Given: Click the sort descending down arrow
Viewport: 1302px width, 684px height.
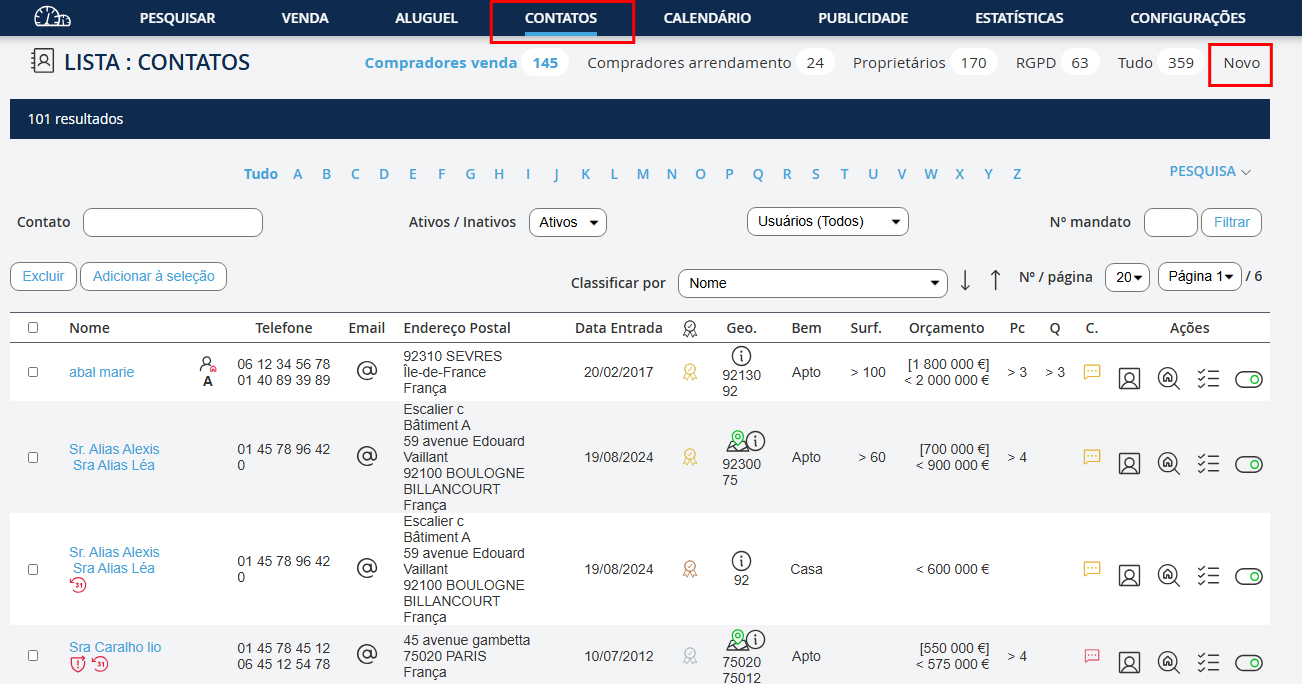Looking at the screenshot, I should click(x=965, y=281).
